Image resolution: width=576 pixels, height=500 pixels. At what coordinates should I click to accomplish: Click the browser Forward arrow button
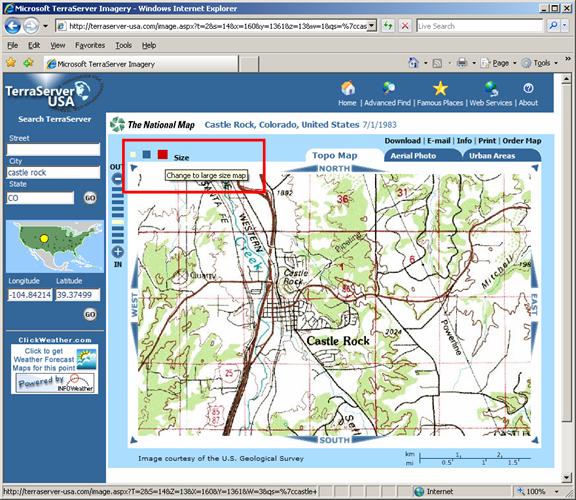tap(31, 26)
